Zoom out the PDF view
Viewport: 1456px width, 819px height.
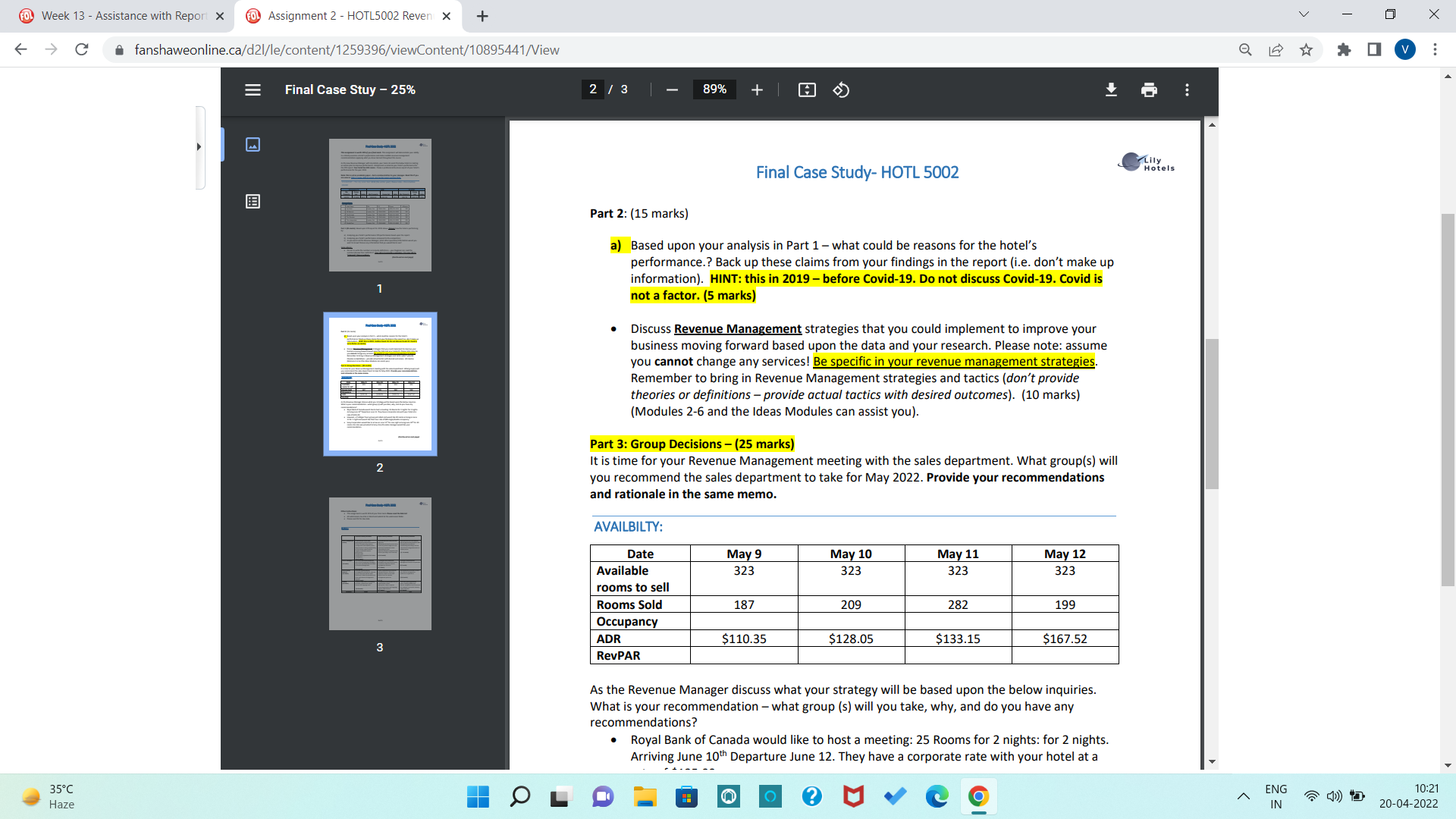[670, 89]
